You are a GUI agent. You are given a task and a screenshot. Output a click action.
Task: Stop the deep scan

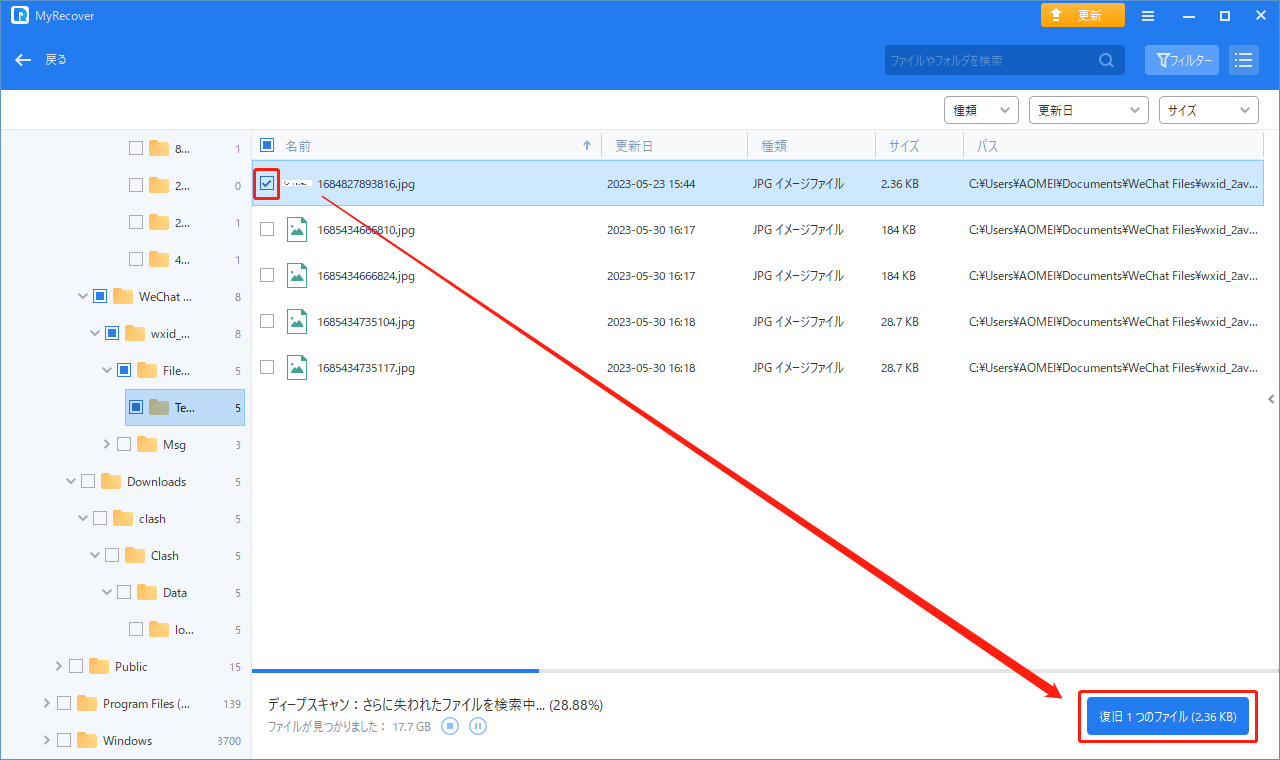pyautogui.click(x=450, y=726)
